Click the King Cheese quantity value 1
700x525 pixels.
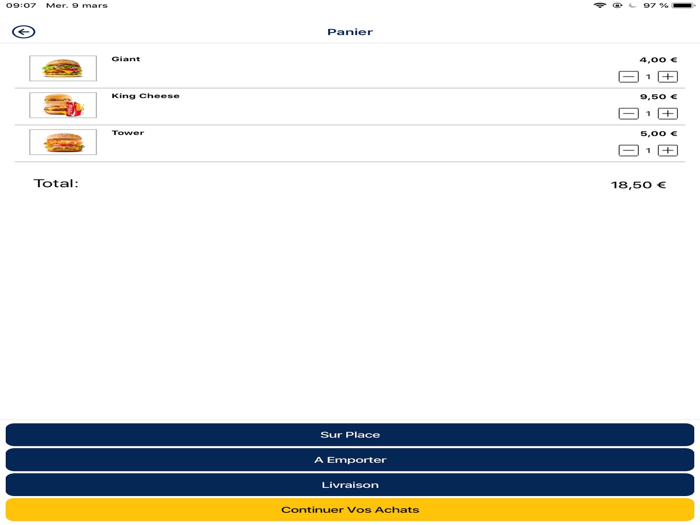click(x=648, y=114)
